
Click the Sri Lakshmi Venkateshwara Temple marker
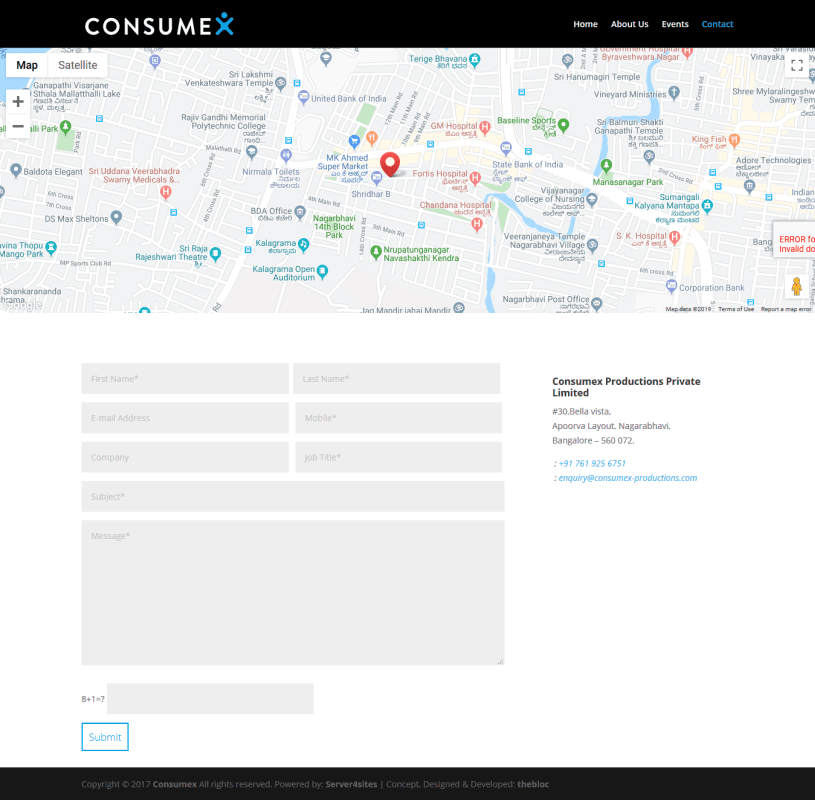[281, 82]
